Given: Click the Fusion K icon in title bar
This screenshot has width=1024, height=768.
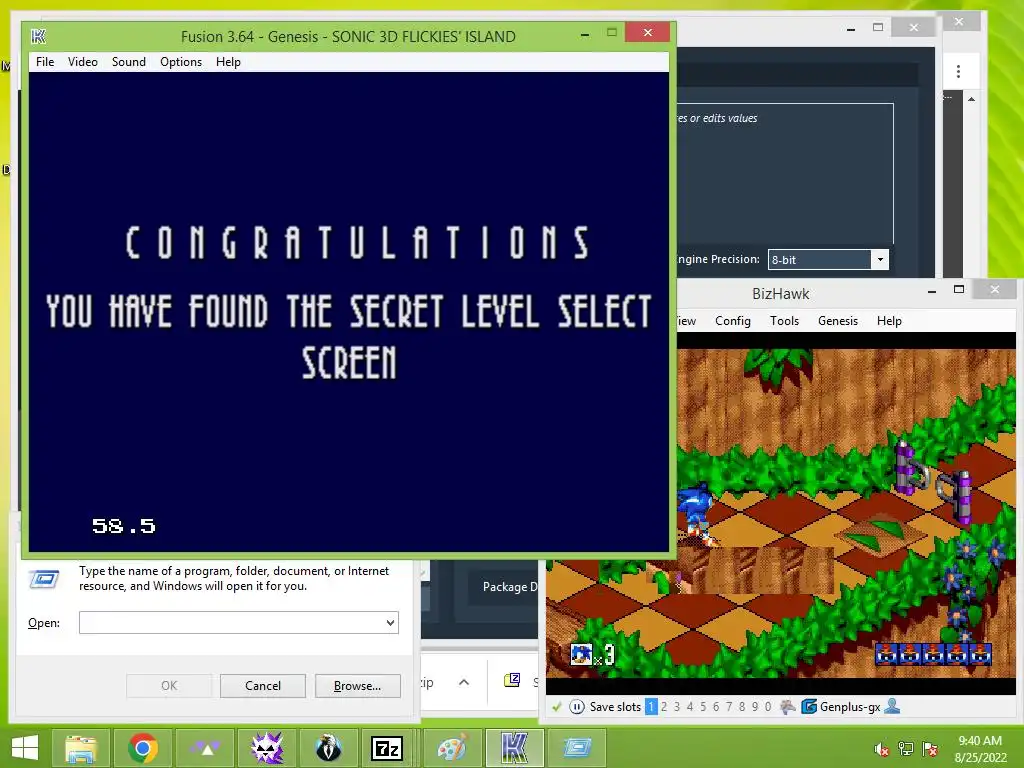Looking at the screenshot, I should 39,36.
